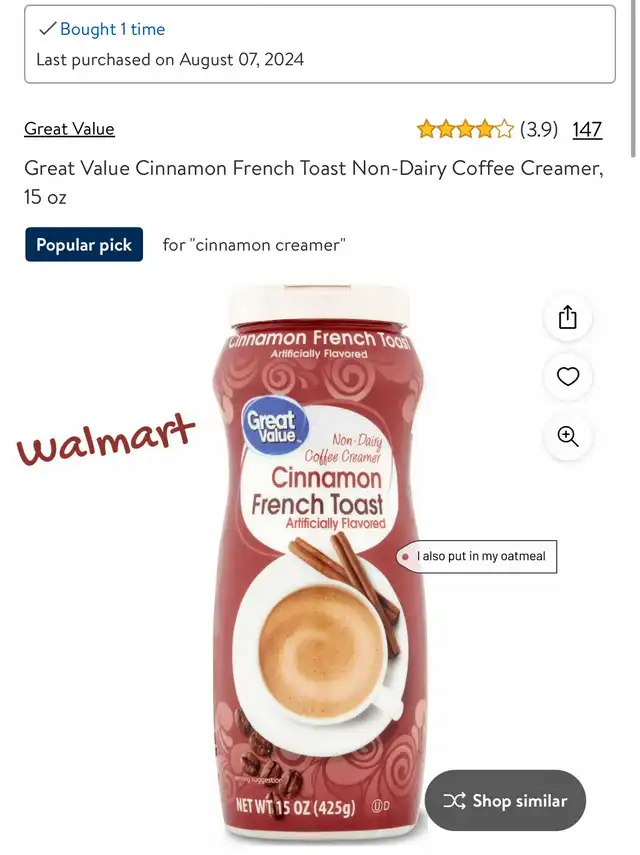Click the Popular pick badge

click(x=84, y=244)
